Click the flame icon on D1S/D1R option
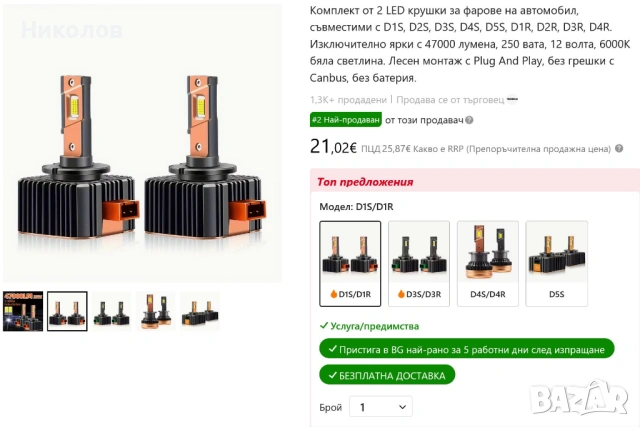 pos(333,294)
